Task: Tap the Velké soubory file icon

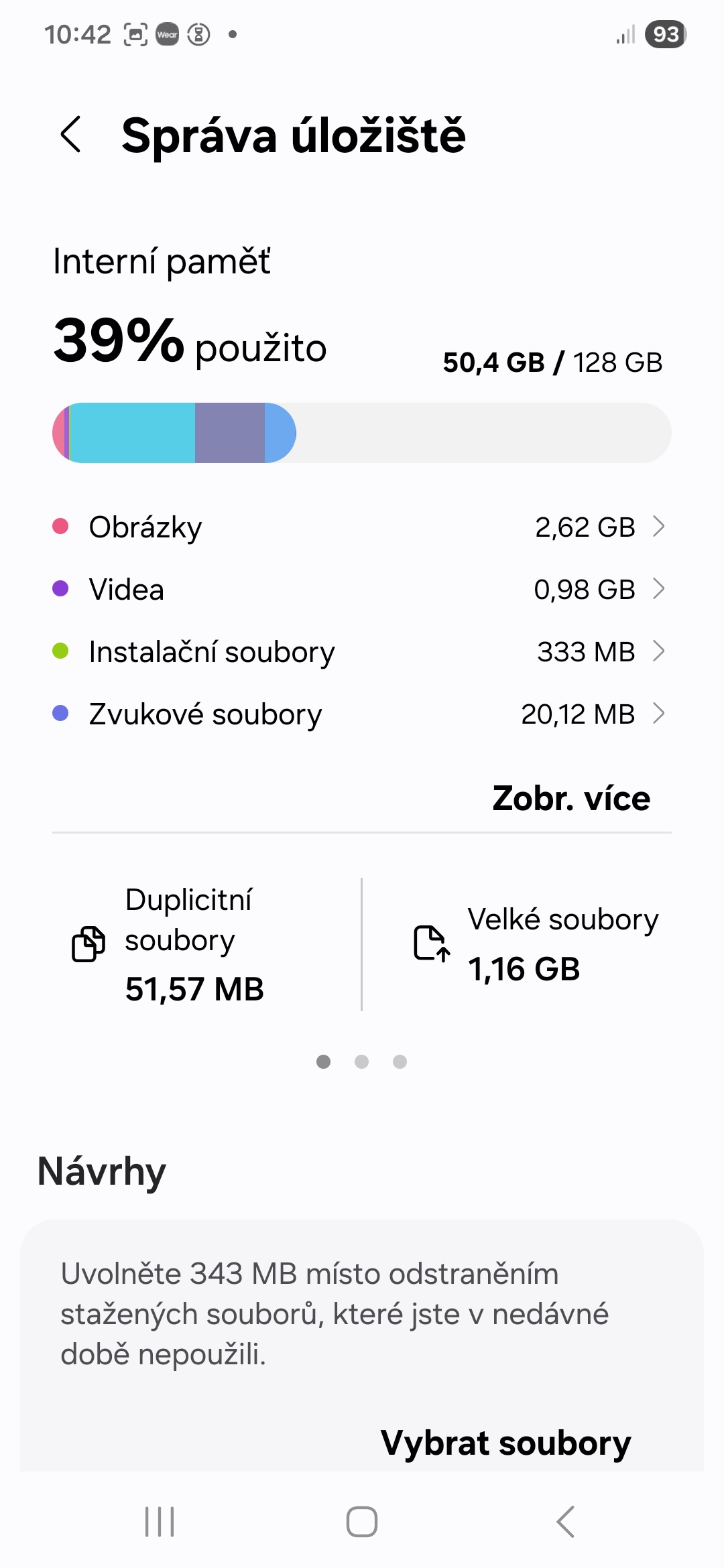Action: pos(431,943)
